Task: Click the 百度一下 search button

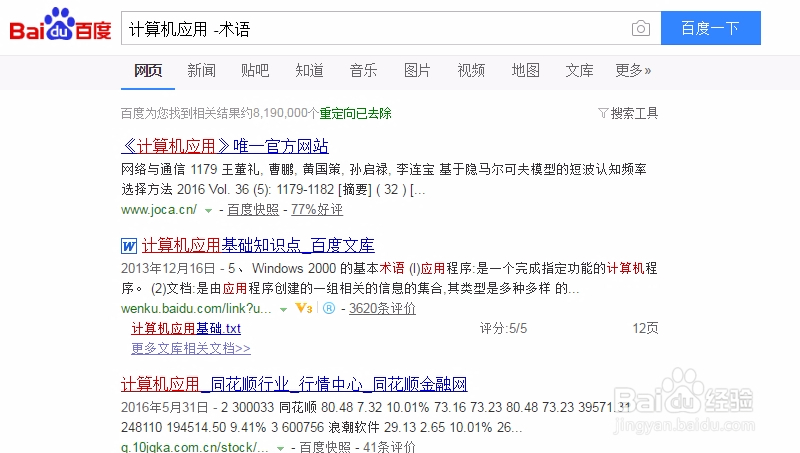Action: [x=711, y=28]
